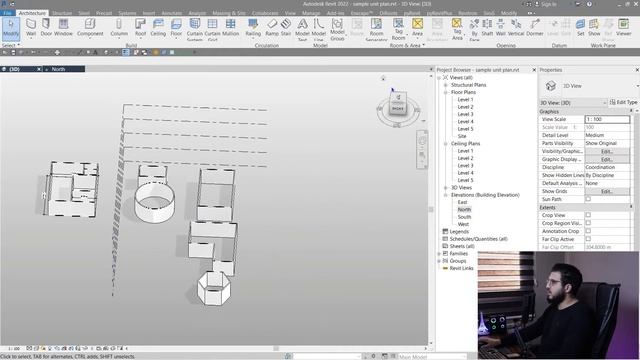Click Edit for Graphic Display options
Viewport: 640px width, 360px height.
click(607, 159)
